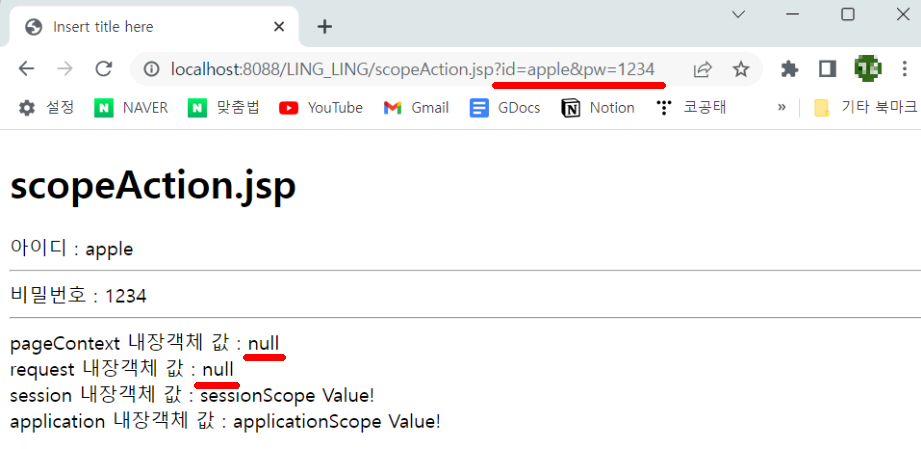
Task: Open the 맞춤법 bookmark
Action: [224, 108]
